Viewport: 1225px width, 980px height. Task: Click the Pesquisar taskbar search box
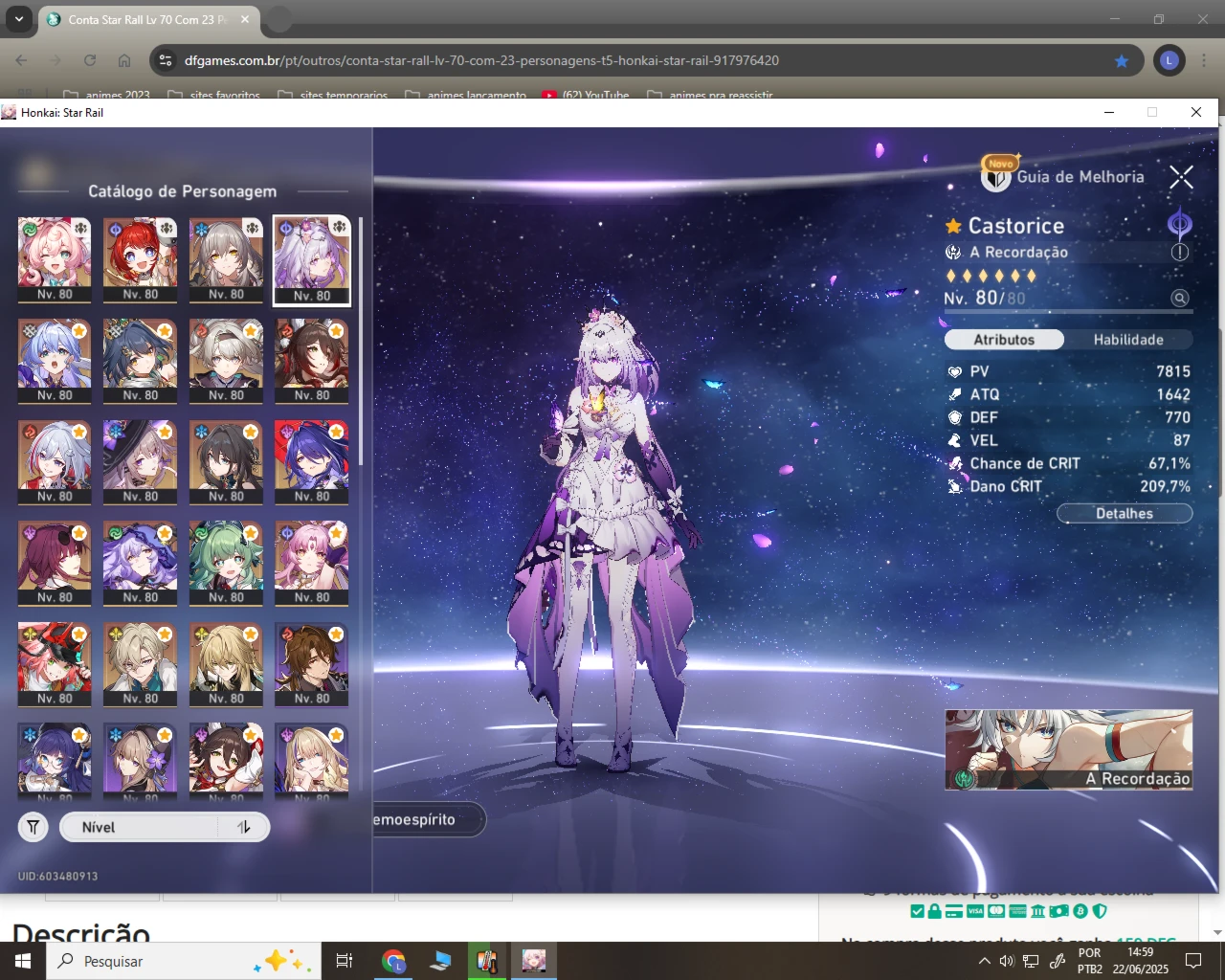[184, 961]
